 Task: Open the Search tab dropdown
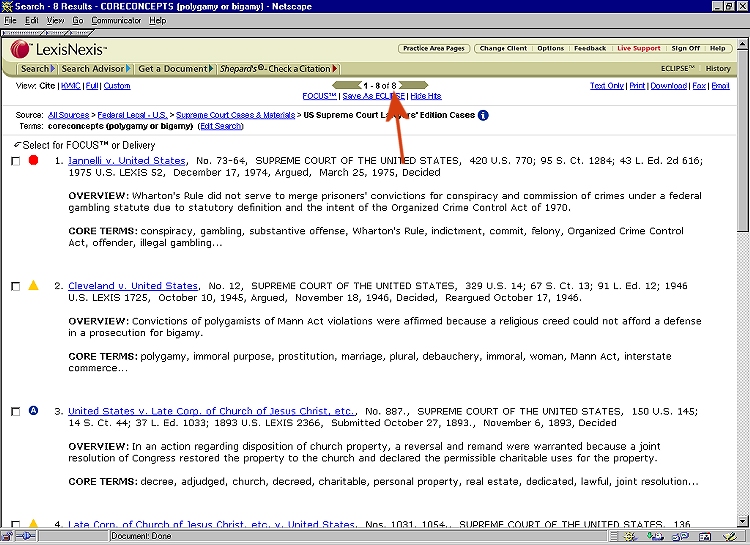click(37, 69)
